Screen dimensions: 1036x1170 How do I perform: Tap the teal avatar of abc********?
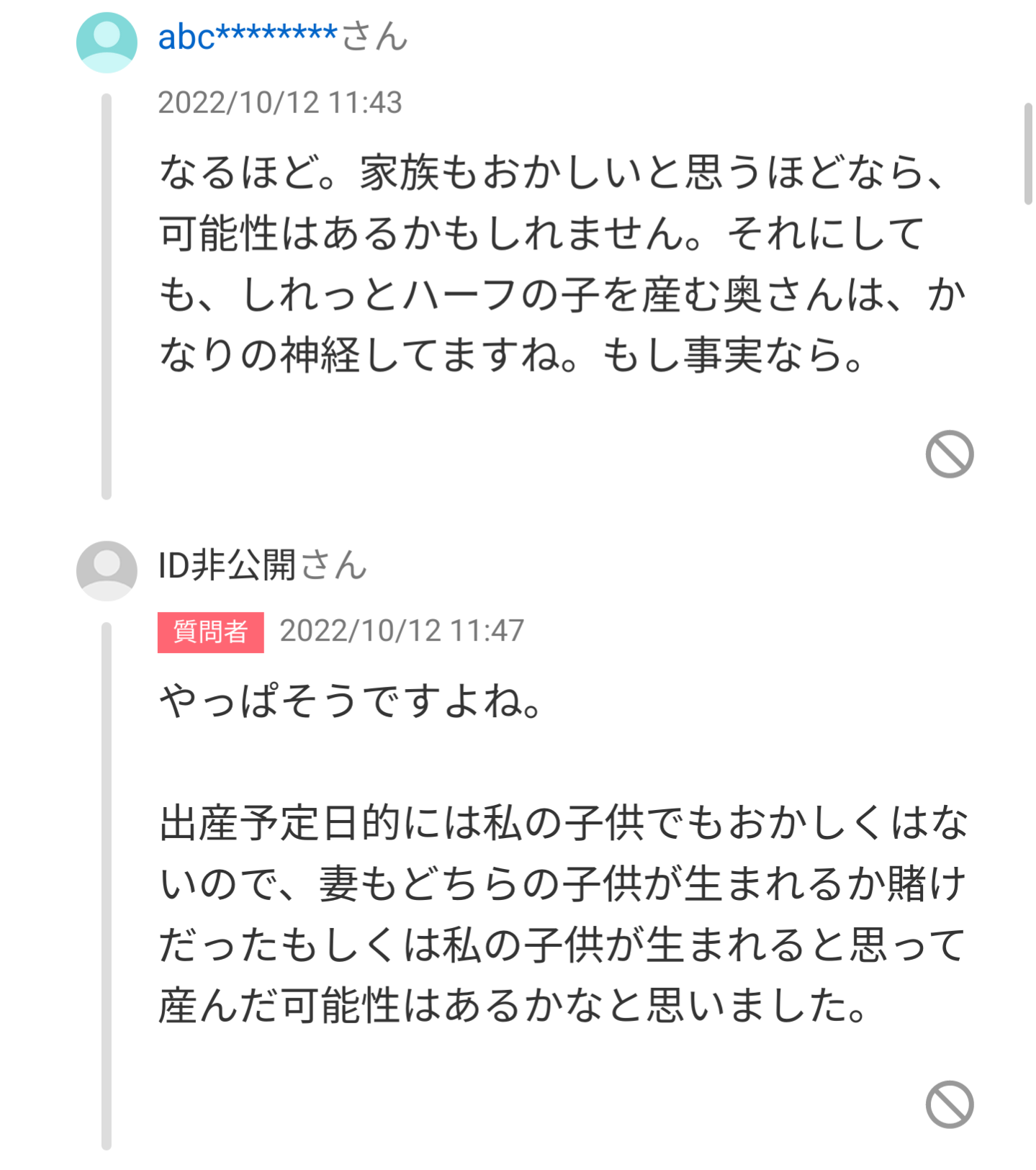(107, 42)
